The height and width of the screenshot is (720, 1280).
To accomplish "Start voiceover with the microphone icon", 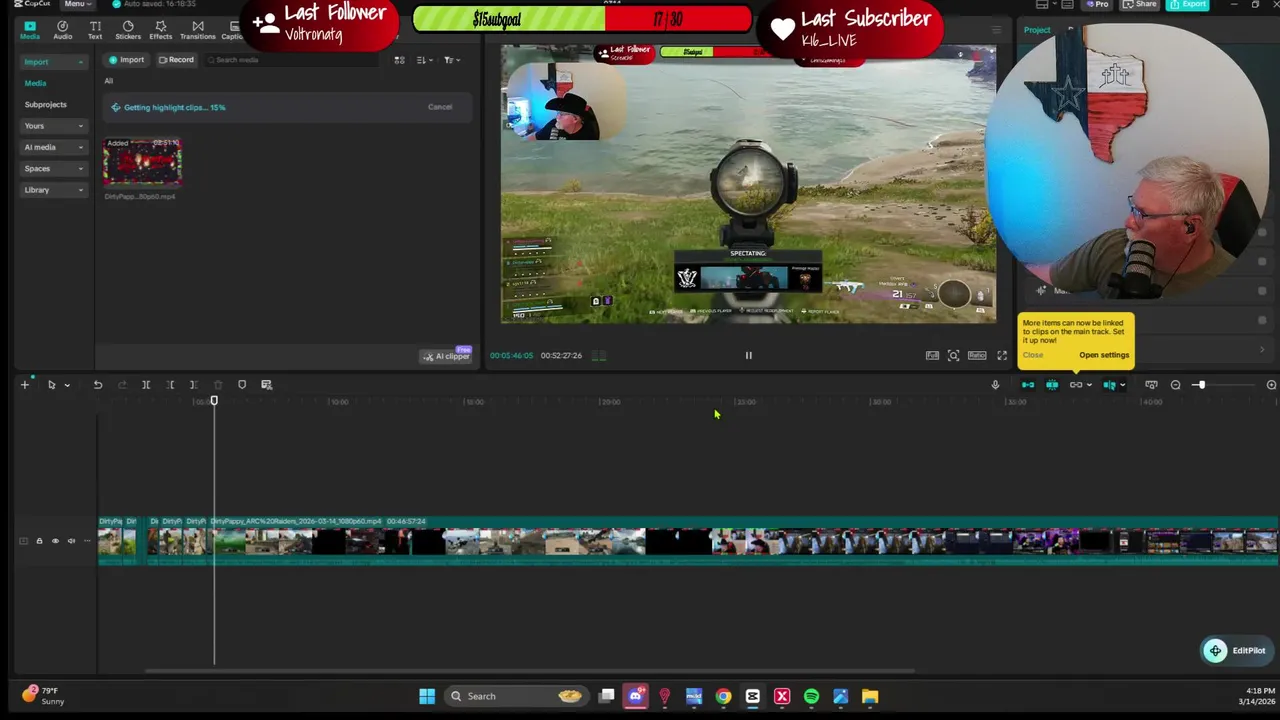I will tap(995, 385).
